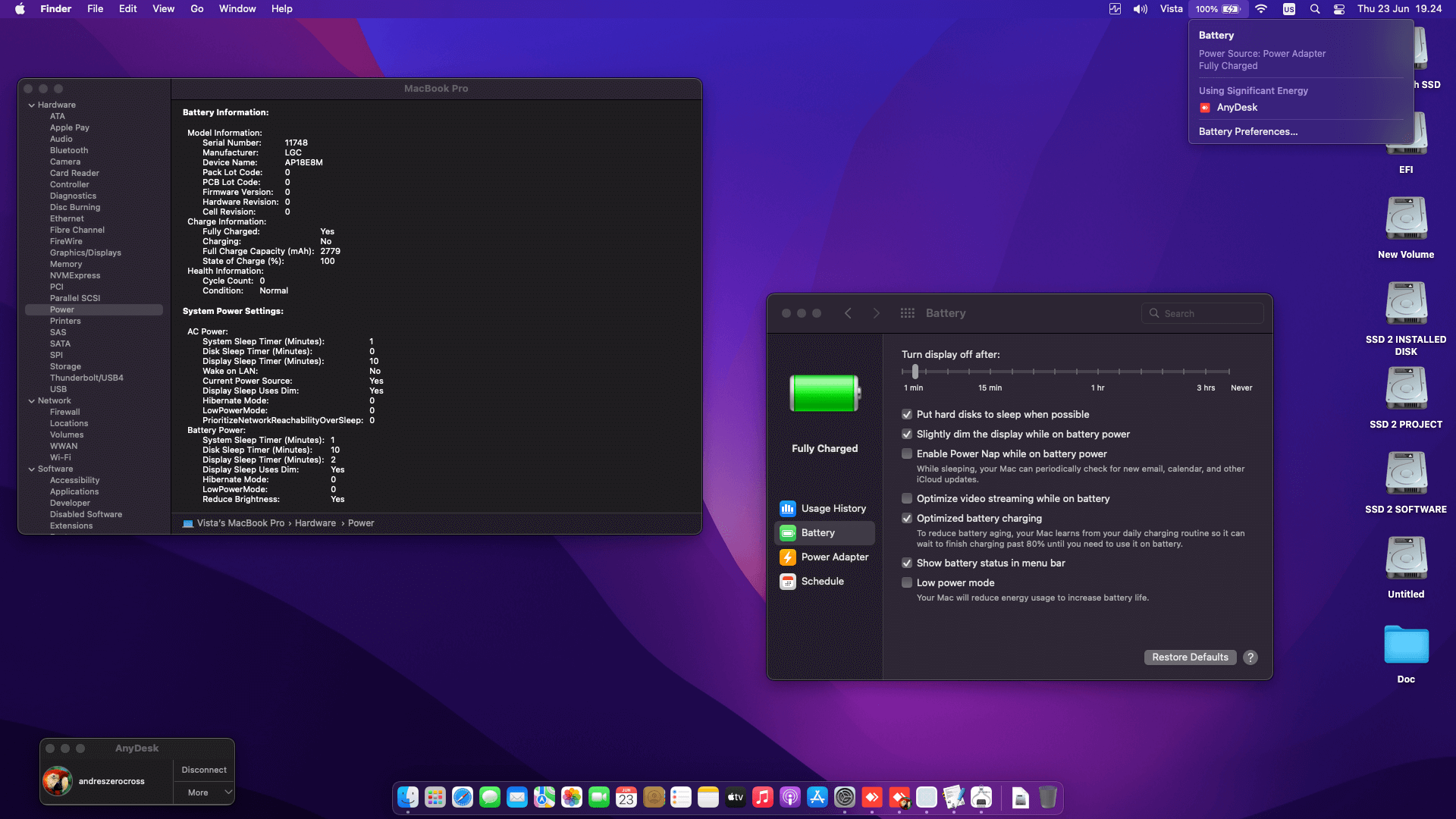Open Spotlight search in menu bar
The image size is (1456, 819).
point(1315,9)
